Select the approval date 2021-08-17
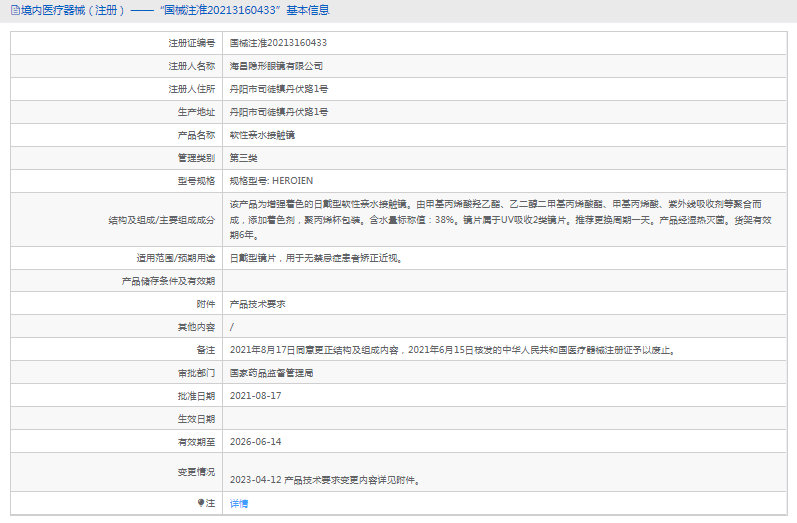 (255, 395)
